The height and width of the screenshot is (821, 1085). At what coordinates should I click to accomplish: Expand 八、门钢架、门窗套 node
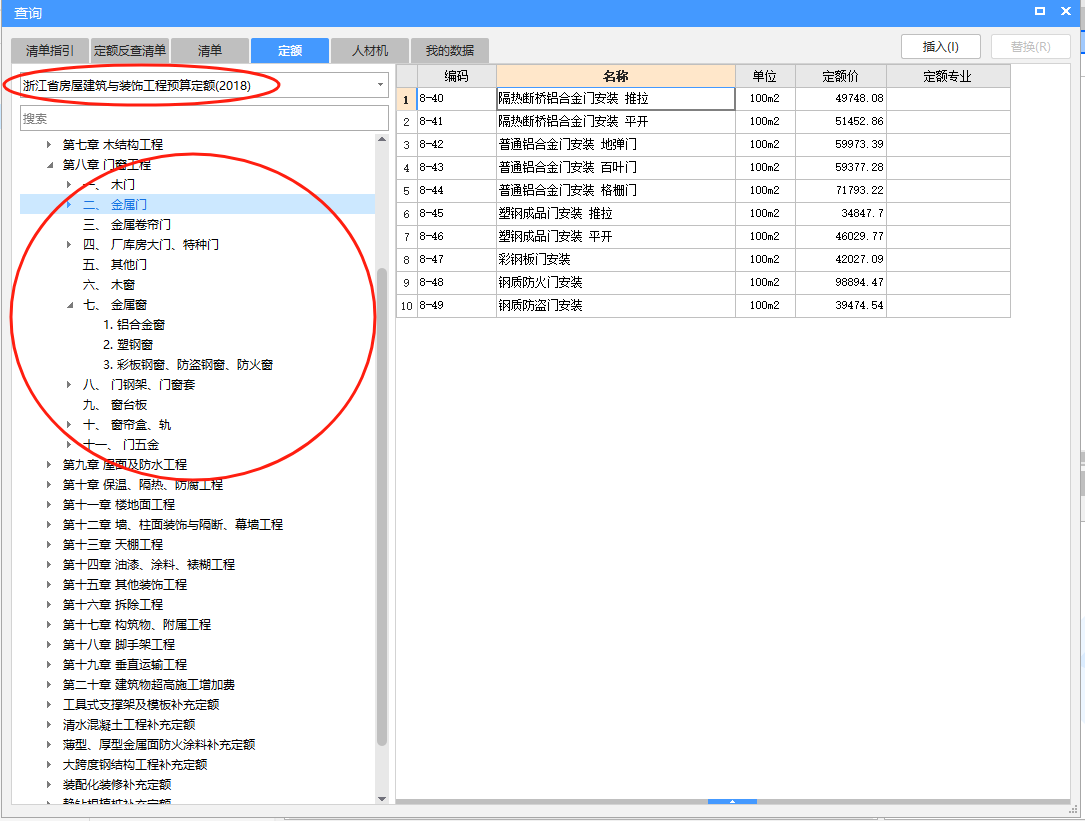[x=69, y=385]
